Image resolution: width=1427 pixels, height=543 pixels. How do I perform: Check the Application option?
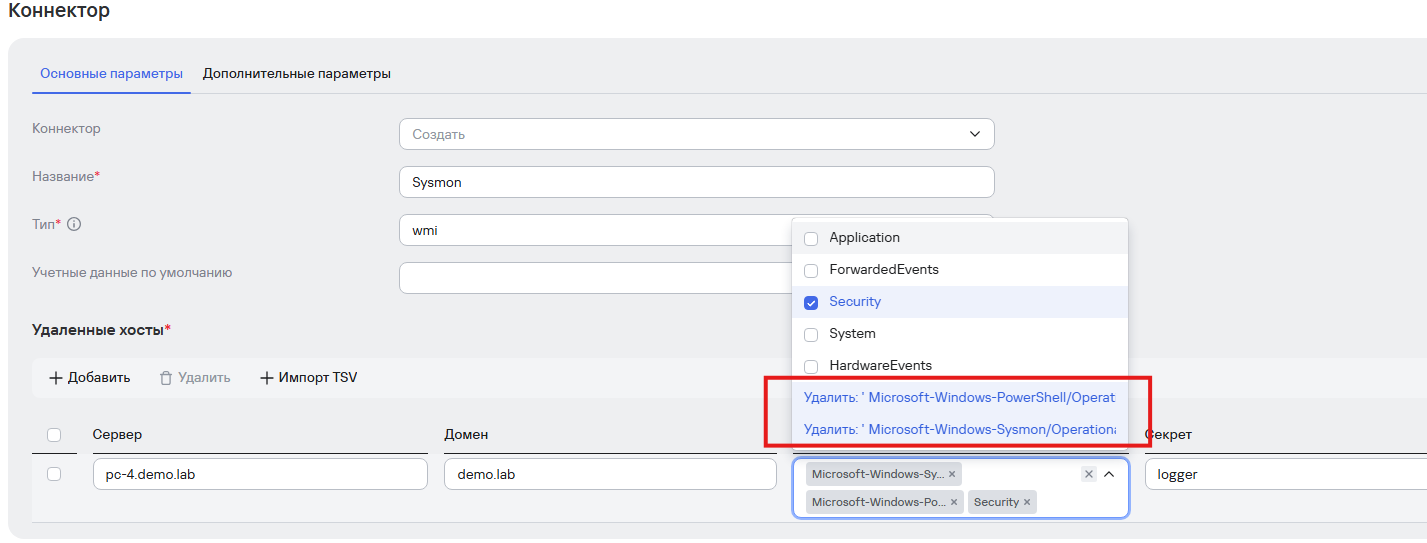pos(811,238)
